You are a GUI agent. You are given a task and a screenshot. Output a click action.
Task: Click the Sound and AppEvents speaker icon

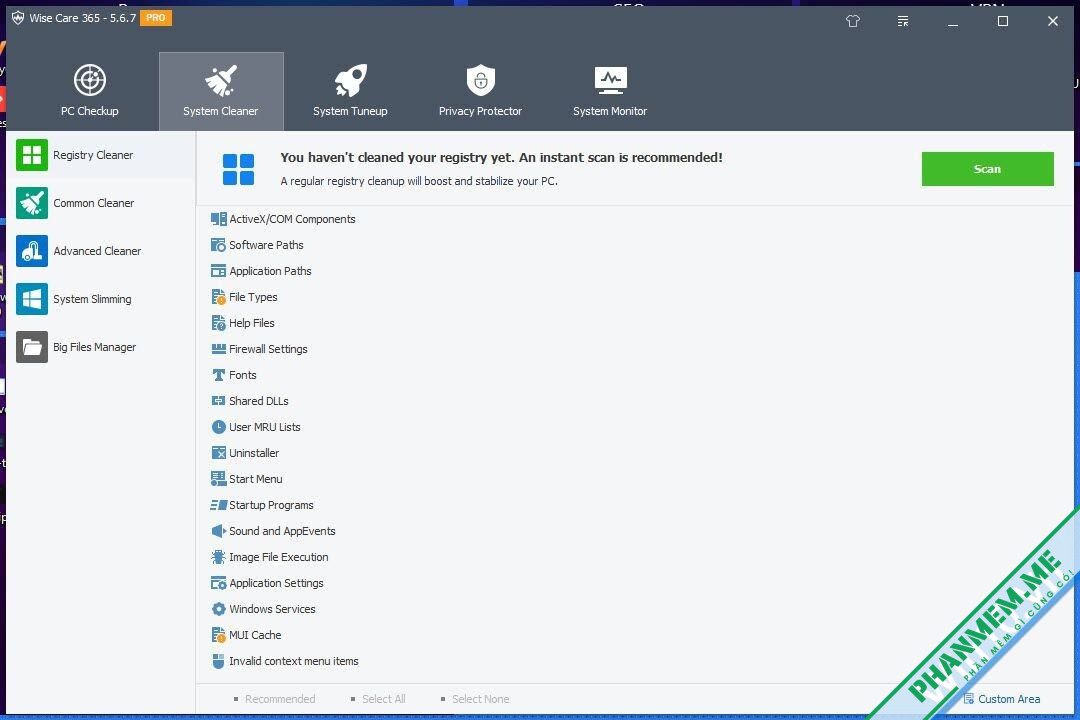click(218, 531)
